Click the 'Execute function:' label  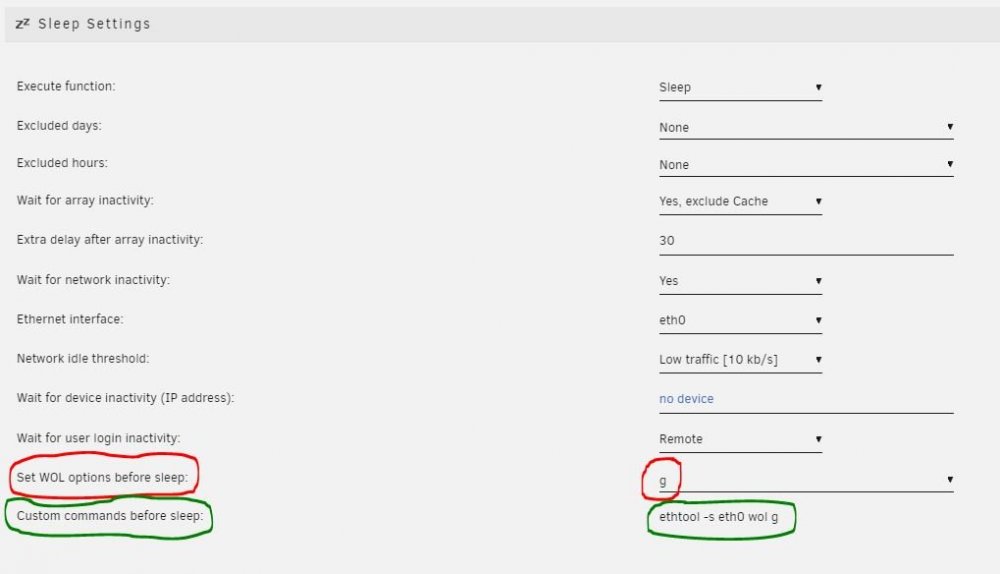[x=66, y=86]
